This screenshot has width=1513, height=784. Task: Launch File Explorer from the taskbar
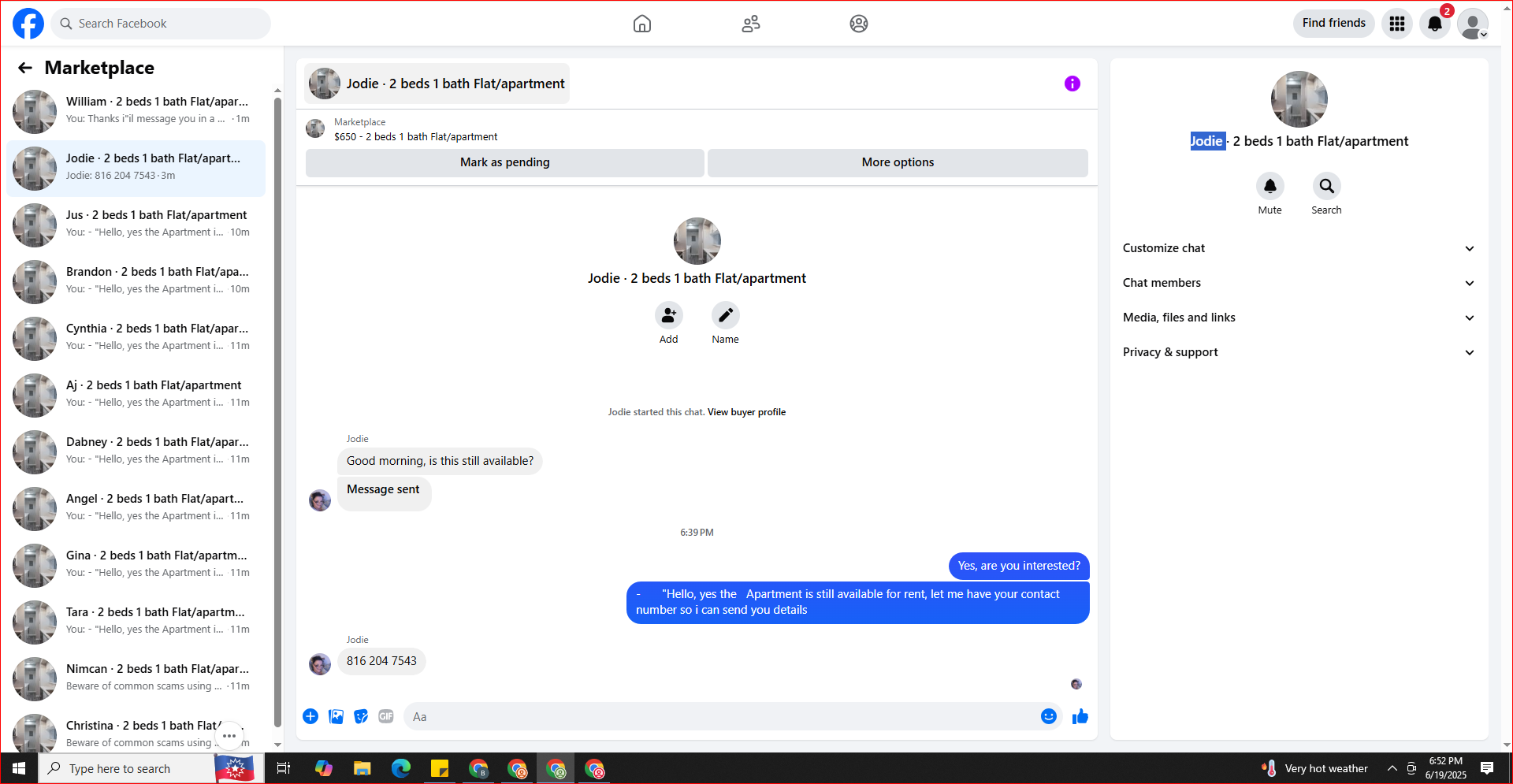click(x=362, y=768)
